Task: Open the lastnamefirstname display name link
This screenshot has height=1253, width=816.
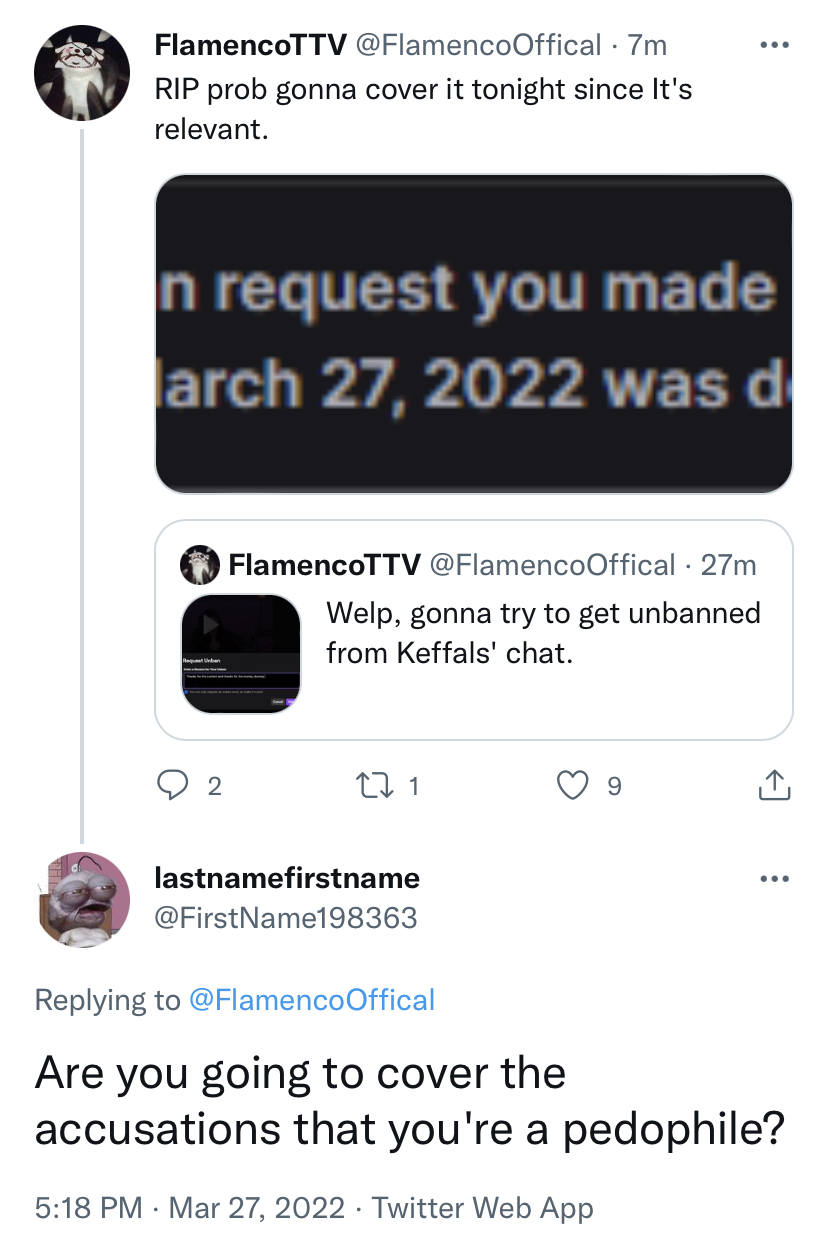Action: click(287, 878)
